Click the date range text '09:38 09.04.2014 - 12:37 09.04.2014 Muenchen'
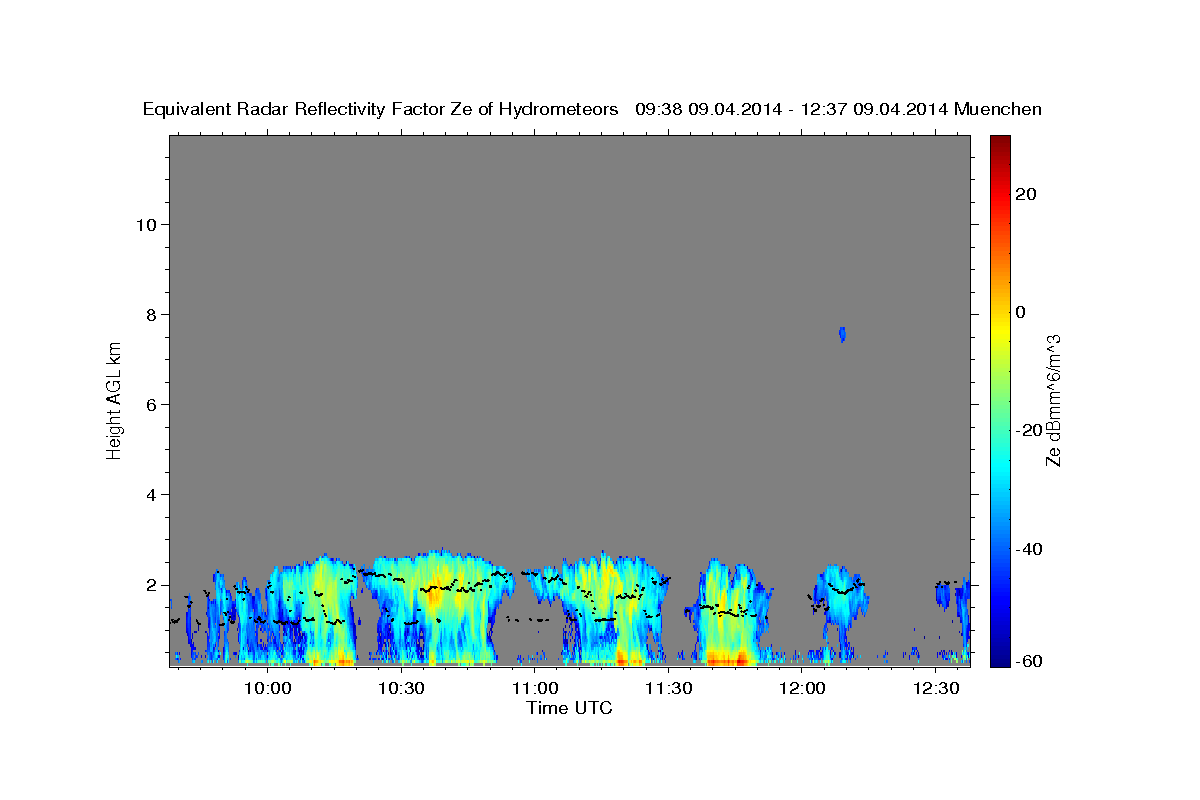This screenshot has height=800, width=1200. 839,109
